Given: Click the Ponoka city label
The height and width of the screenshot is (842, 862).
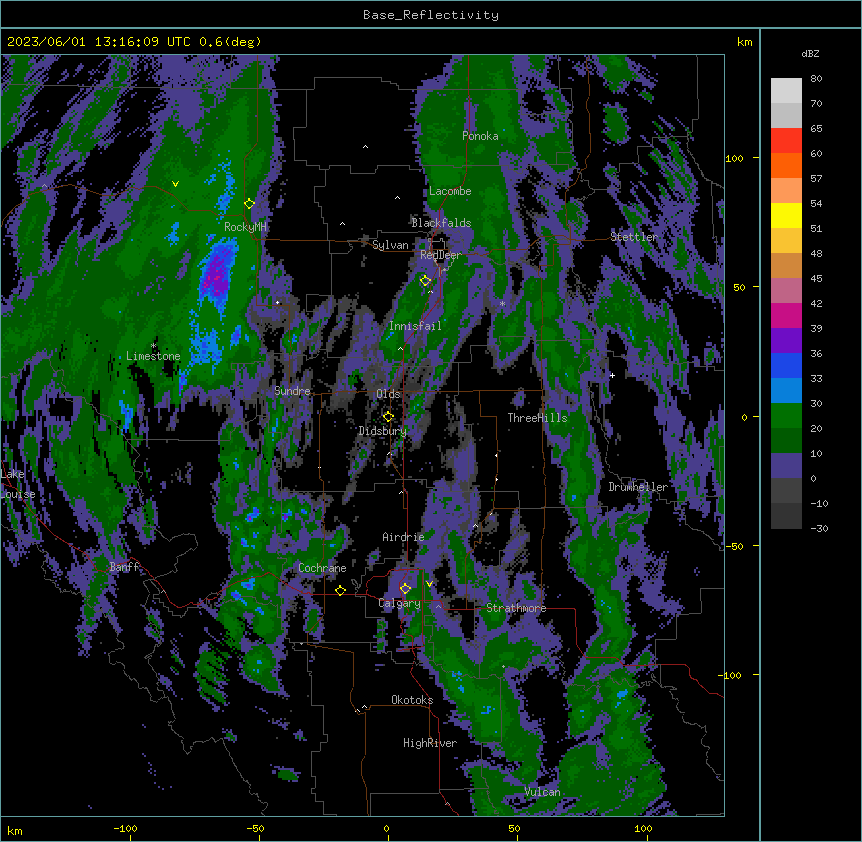Looking at the screenshot, I should coord(480,136).
